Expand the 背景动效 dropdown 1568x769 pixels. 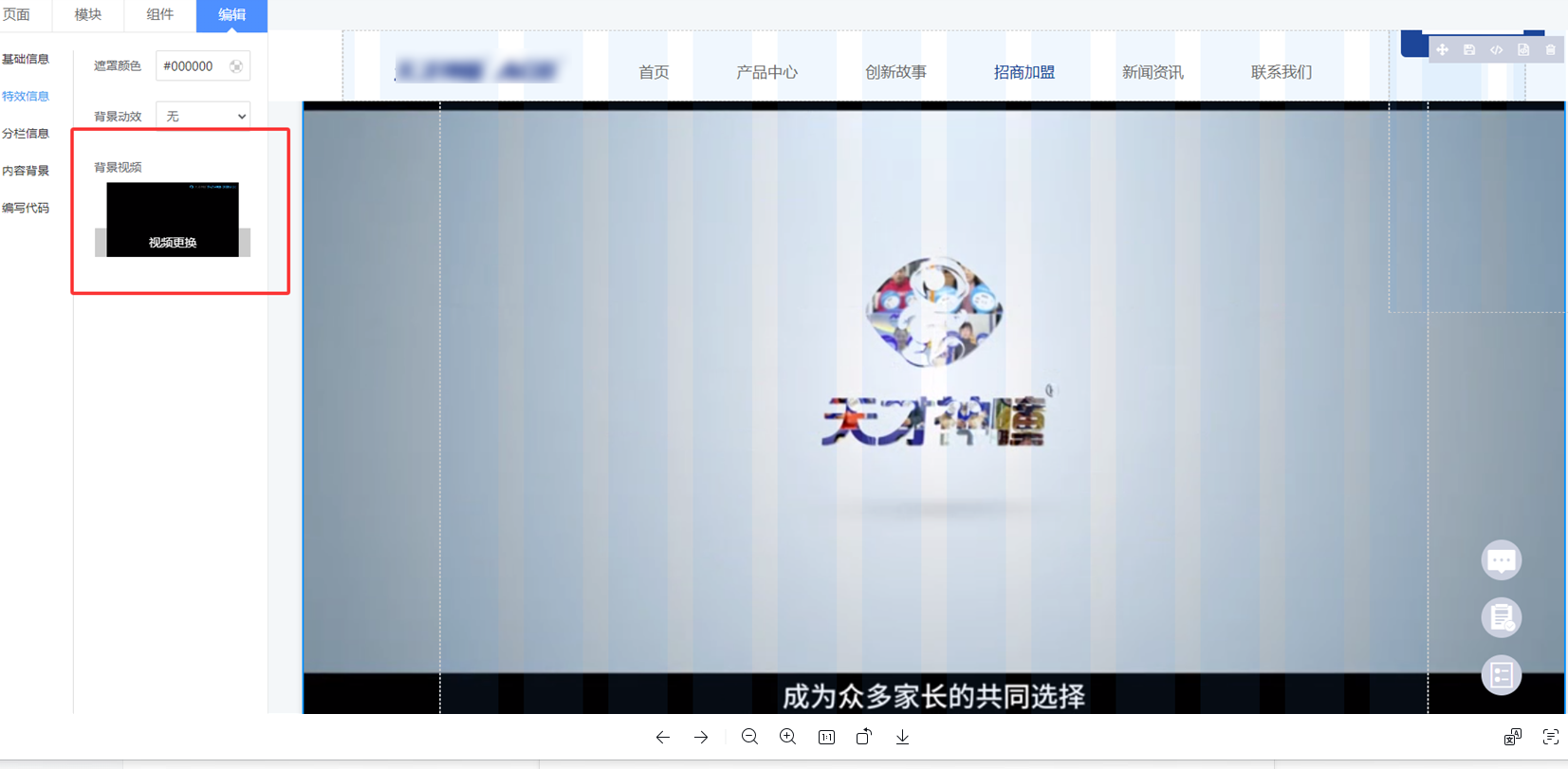pos(203,116)
